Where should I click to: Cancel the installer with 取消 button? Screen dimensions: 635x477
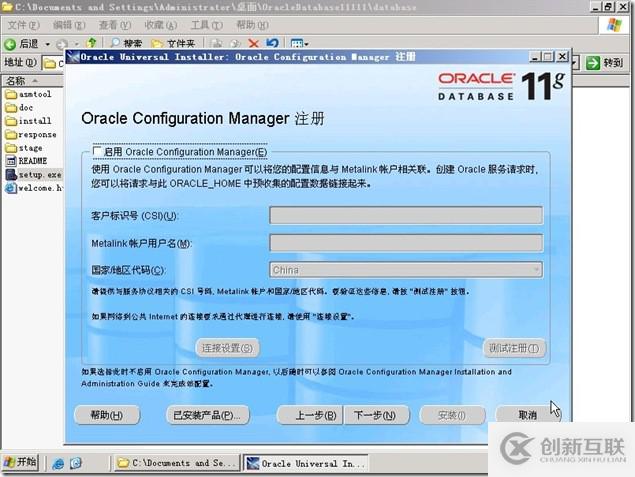pos(527,415)
